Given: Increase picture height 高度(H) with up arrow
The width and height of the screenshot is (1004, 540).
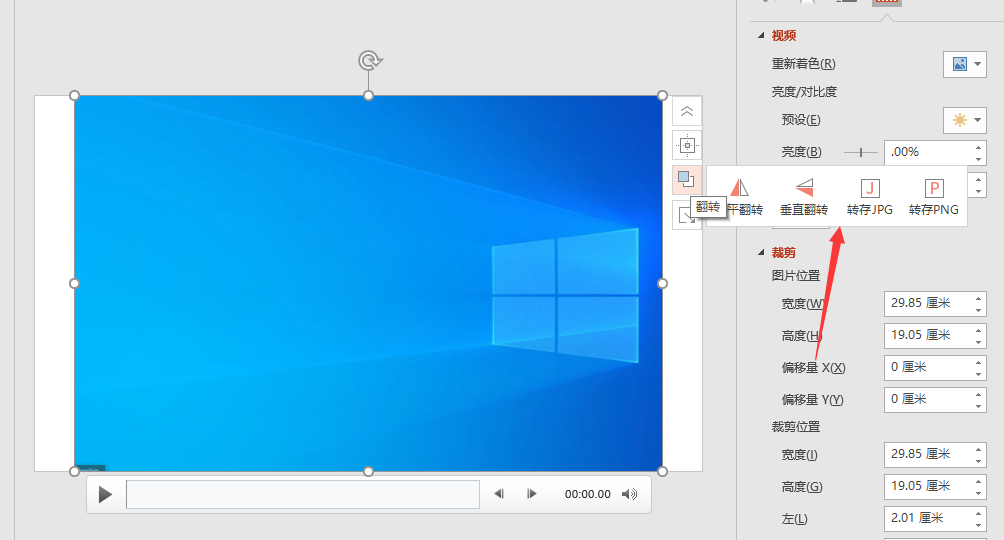Looking at the screenshot, I should click(x=978, y=331).
